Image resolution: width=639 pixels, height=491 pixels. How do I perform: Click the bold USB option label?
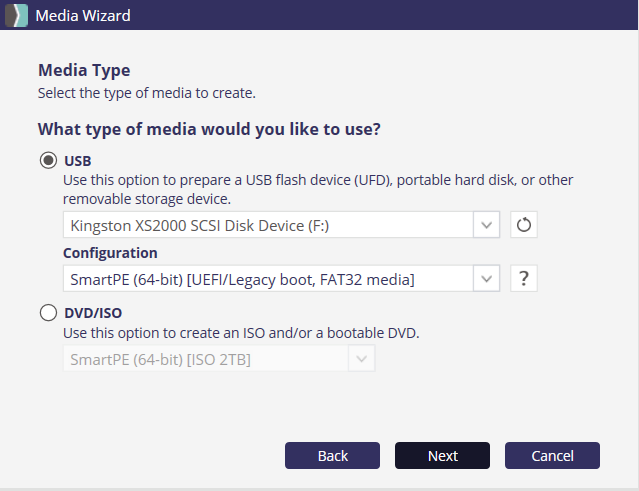(78, 160)
